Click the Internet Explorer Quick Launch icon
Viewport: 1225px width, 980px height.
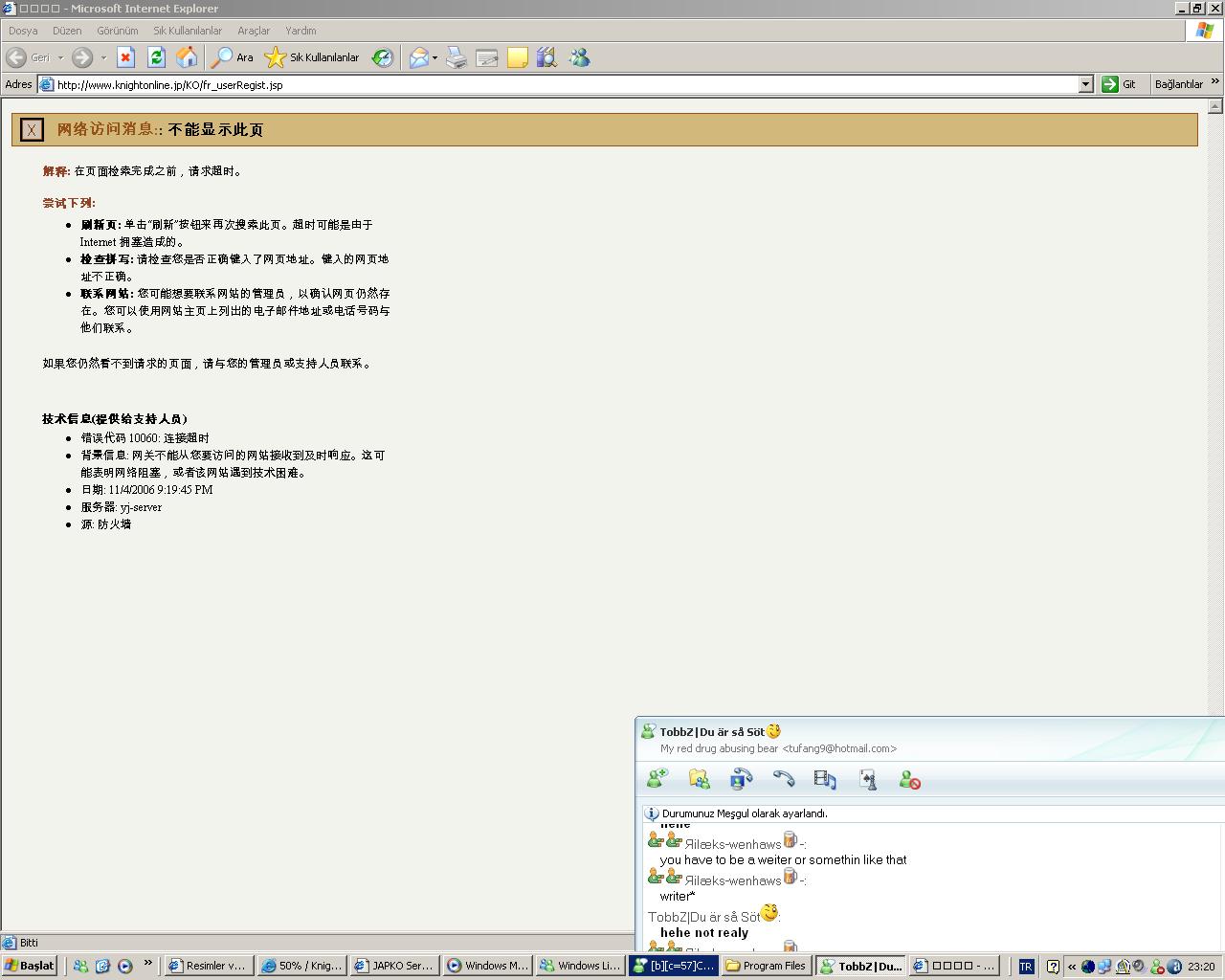coord(102,967)
